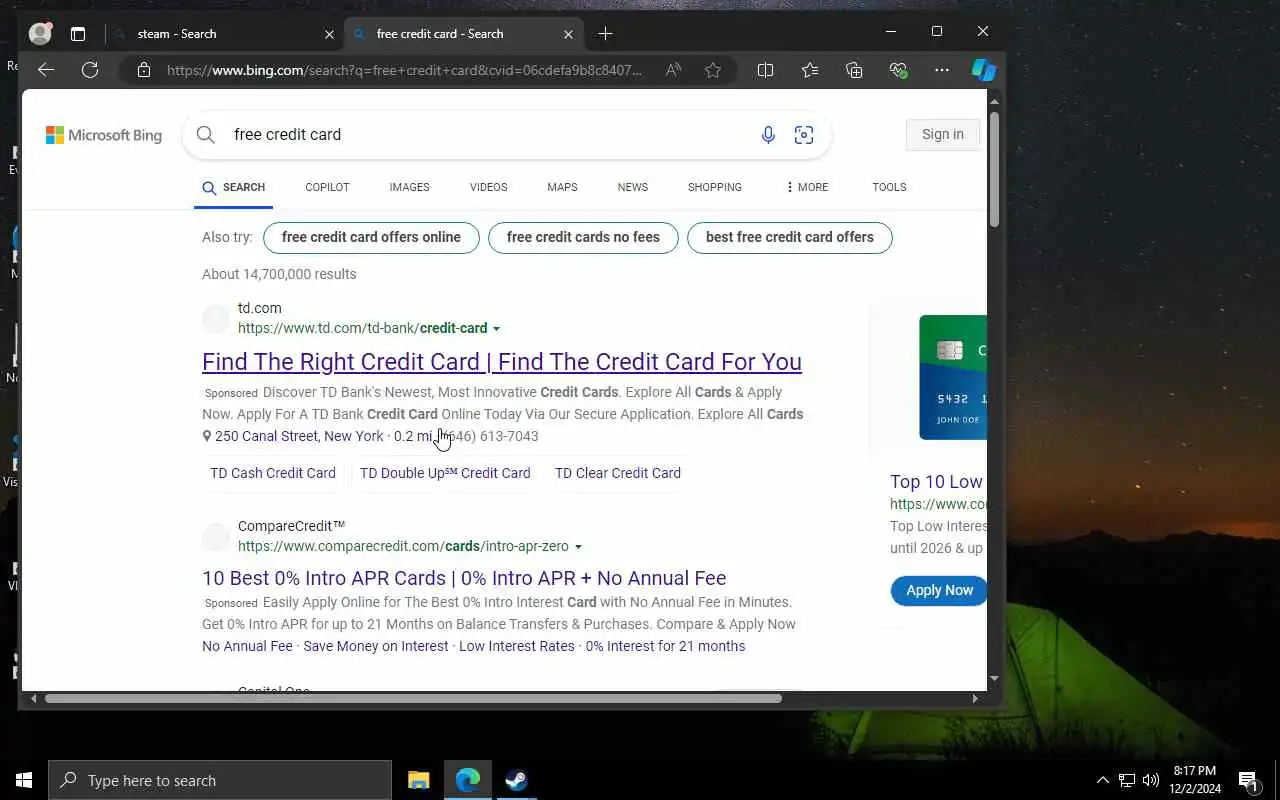The image size is (1280, 800).
Task: Click the search magnifier icon in Bing box
Action: (x=206, y=135)
